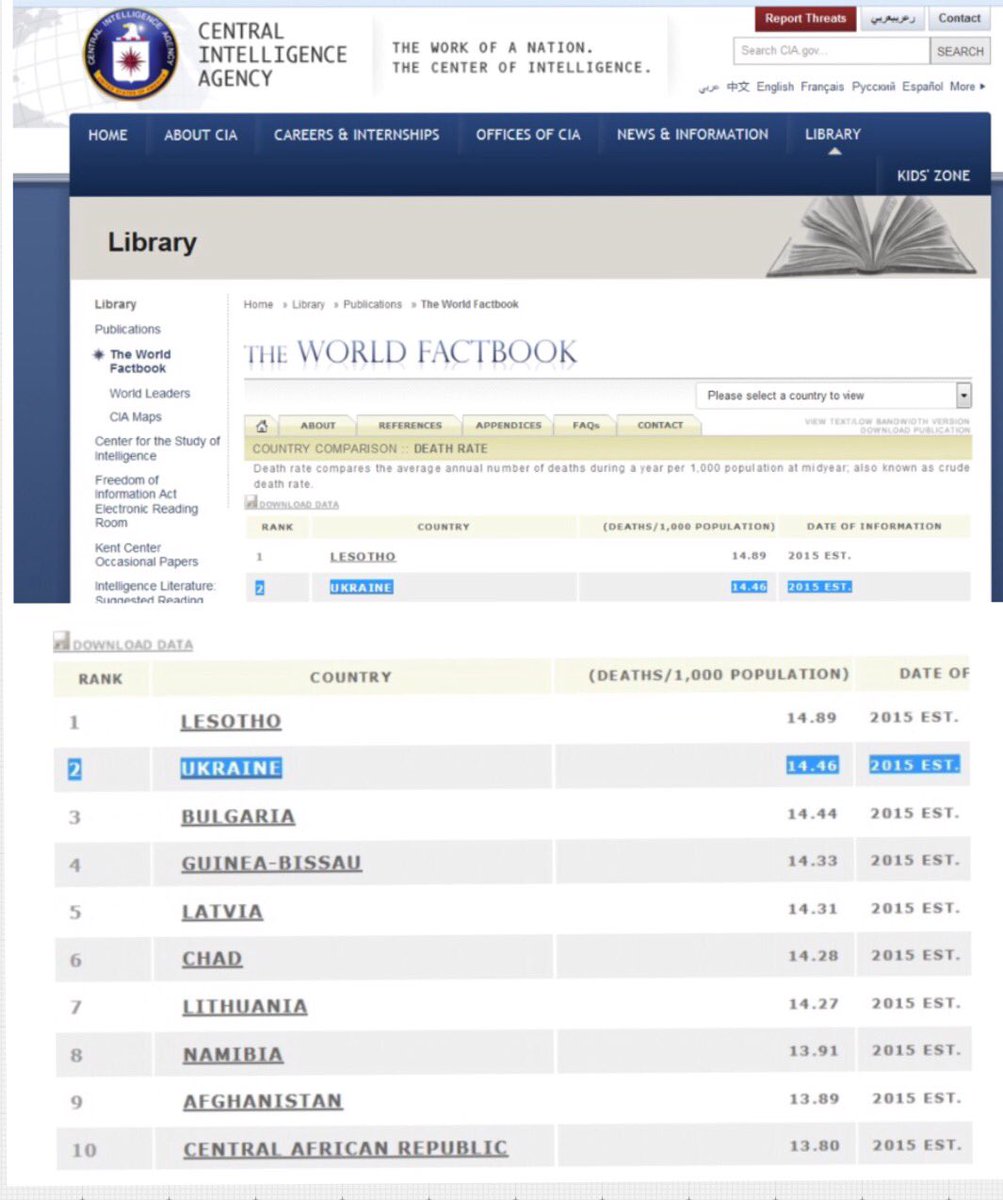Image resolution: width=1003 pixels, height=1200 pixels.
Task: Click Afghanistan's value 13.89
Action: [x=813, y=1098]
